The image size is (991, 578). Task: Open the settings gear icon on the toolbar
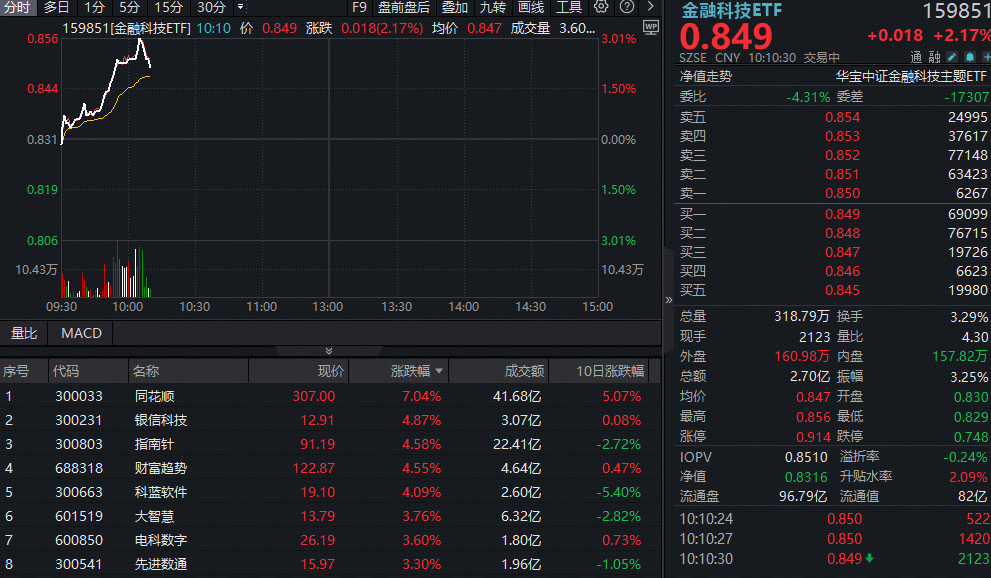pos(601,8)
